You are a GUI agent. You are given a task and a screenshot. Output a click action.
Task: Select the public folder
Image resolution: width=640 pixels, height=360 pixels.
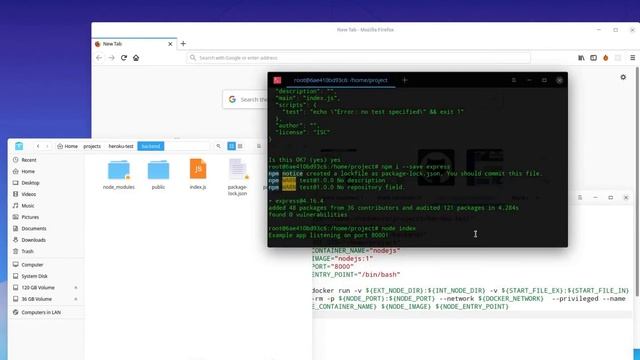pyautogui.click(x=158, y=174)
